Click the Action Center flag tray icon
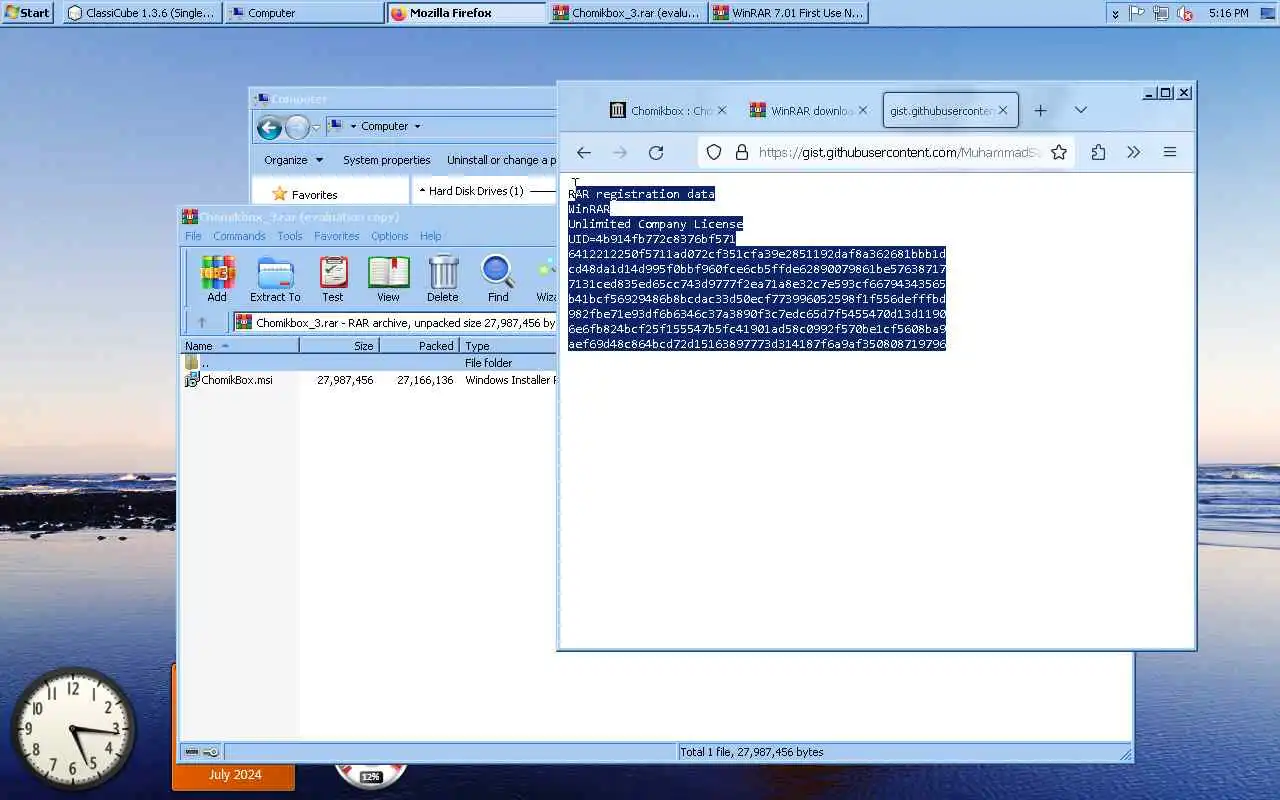The image size is (1280, 800). (1137, 13)
